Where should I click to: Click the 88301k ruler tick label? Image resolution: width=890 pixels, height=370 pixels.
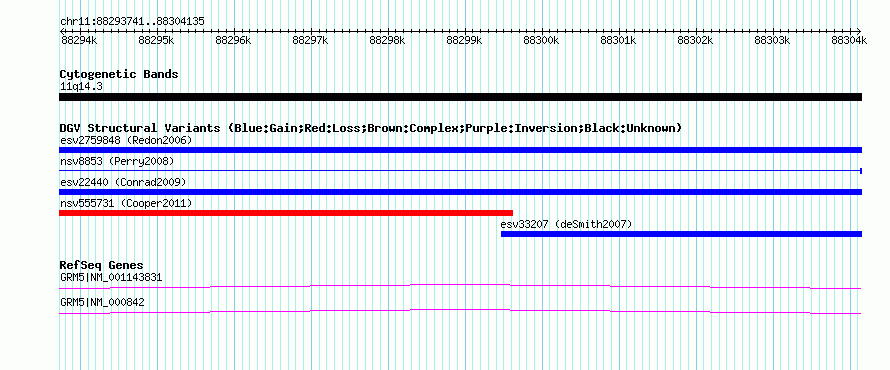618,40
